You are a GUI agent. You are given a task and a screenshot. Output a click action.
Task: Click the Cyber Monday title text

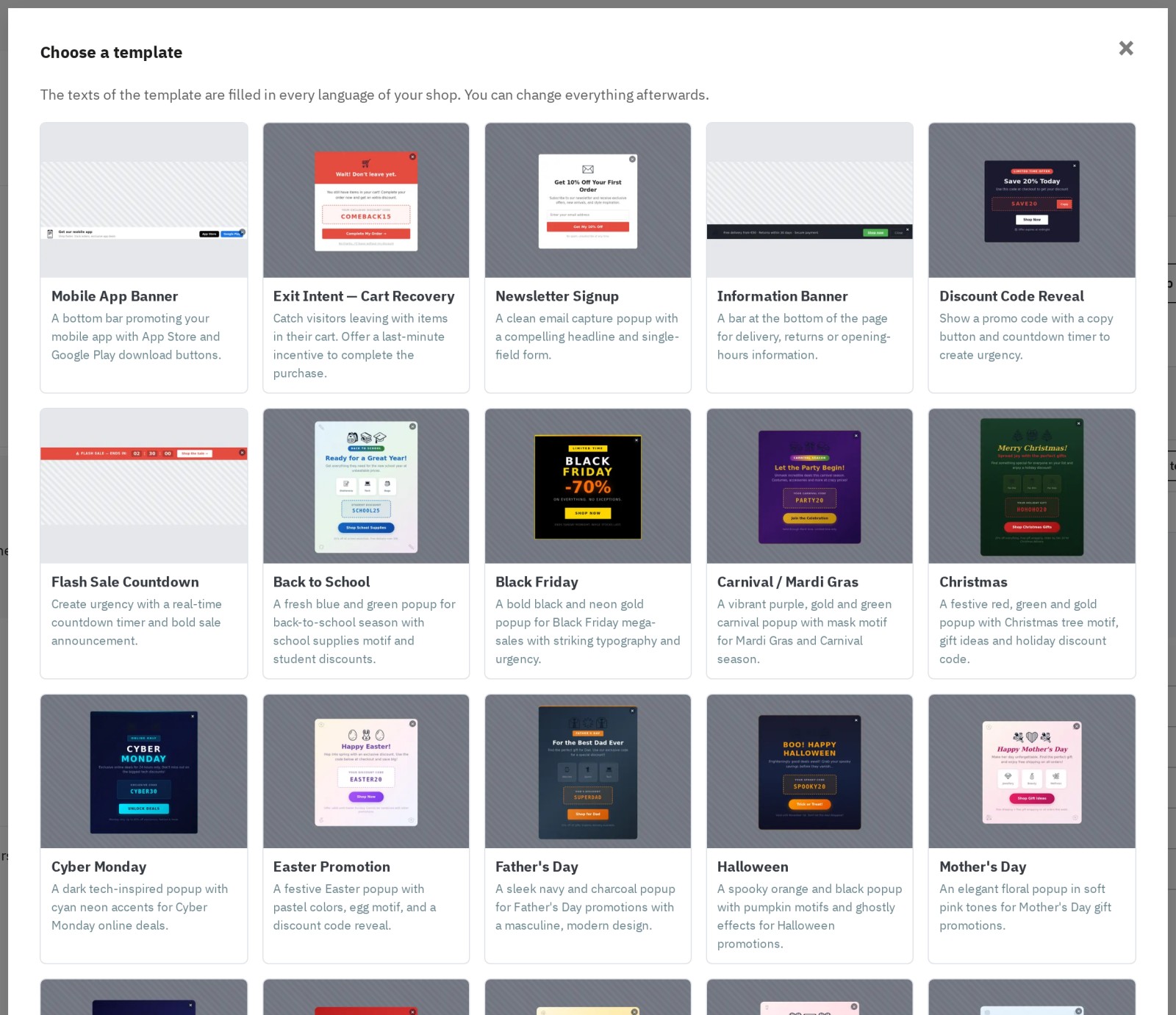coord(98,867)
